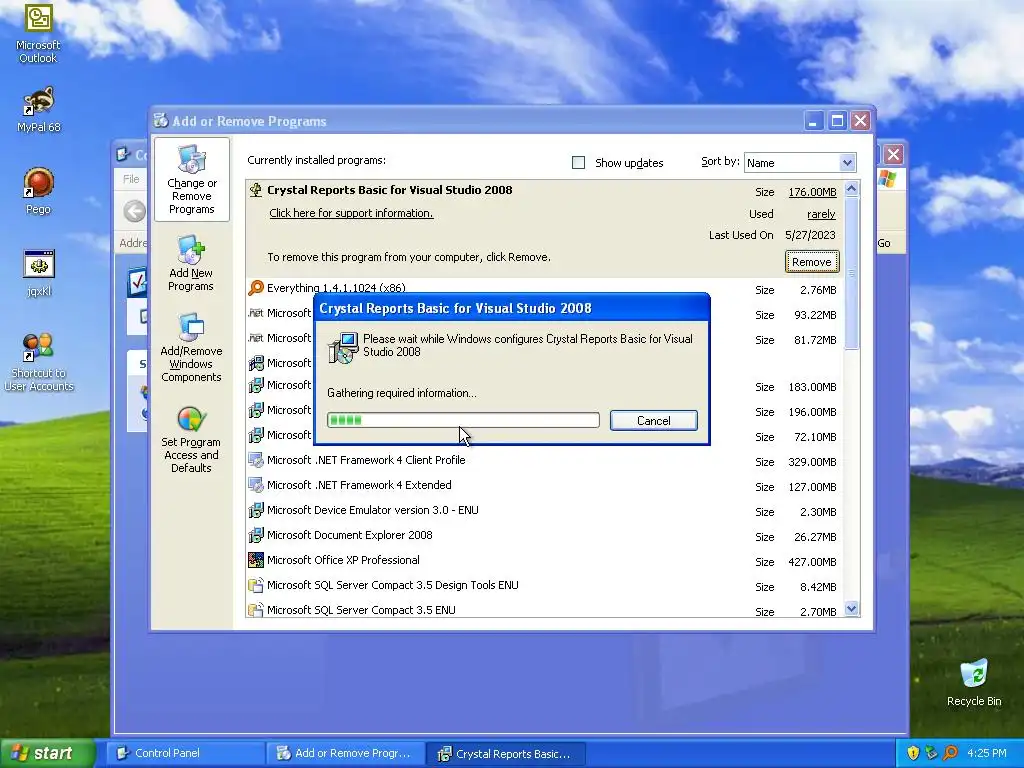This screenshot has width=1024, height=768.
Task: Click icon of Microsoft Document Explorer 2008
Action: (x=256, y=536)
